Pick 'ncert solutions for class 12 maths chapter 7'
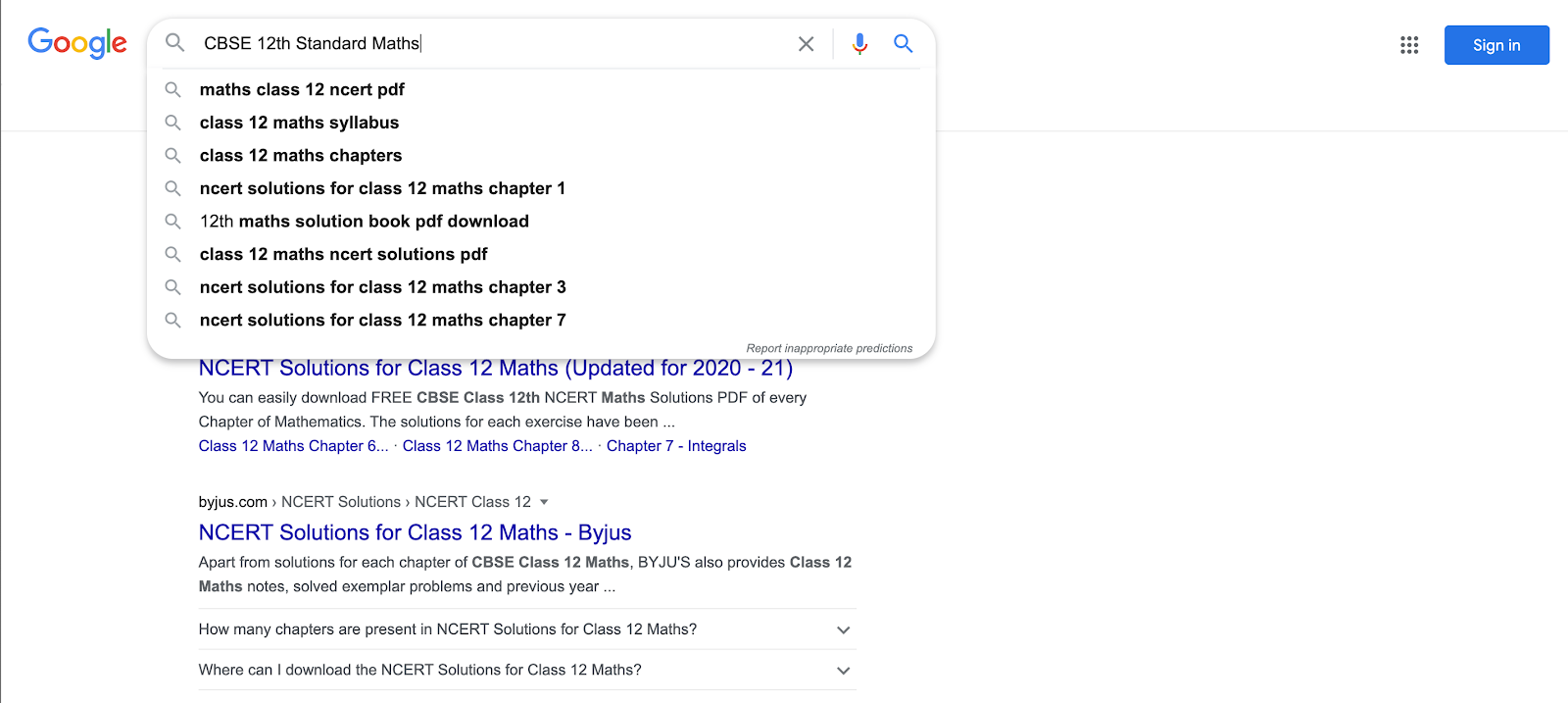1568x703 pixels. pos(382,320)
